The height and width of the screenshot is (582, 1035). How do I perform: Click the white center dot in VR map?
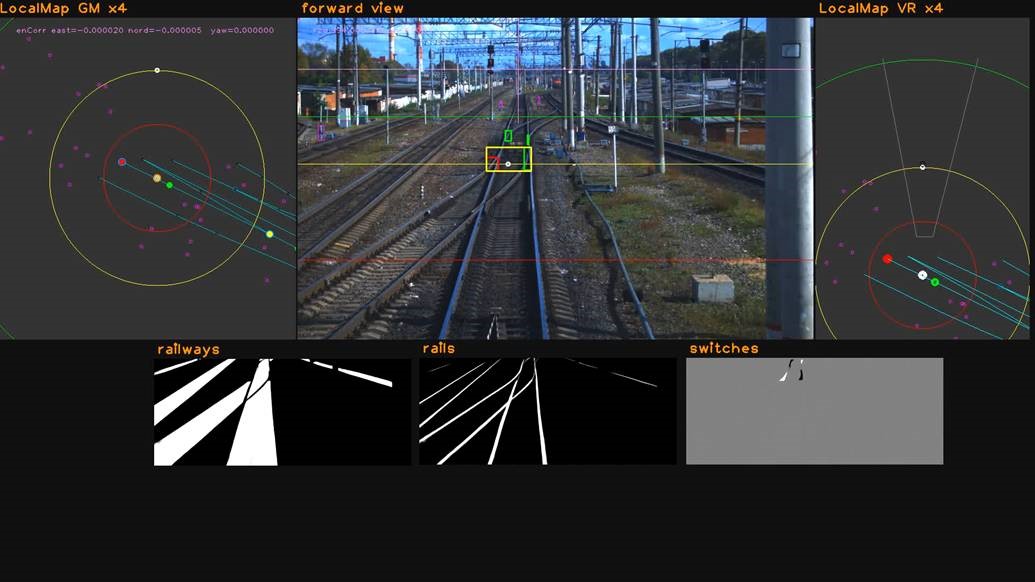(922, 275)
